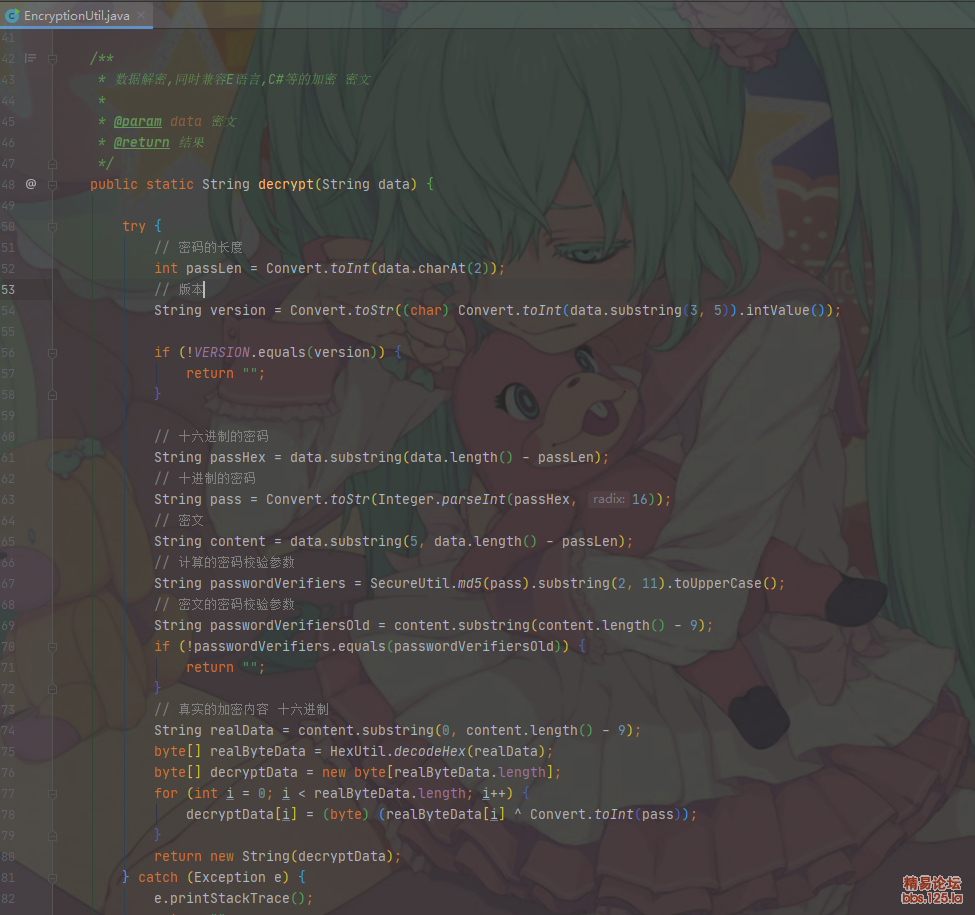Close the EncryptionUtil.java tab
The height and width of the screenshot is (915, 975).
pyautogui.click(x=141, y=16)
